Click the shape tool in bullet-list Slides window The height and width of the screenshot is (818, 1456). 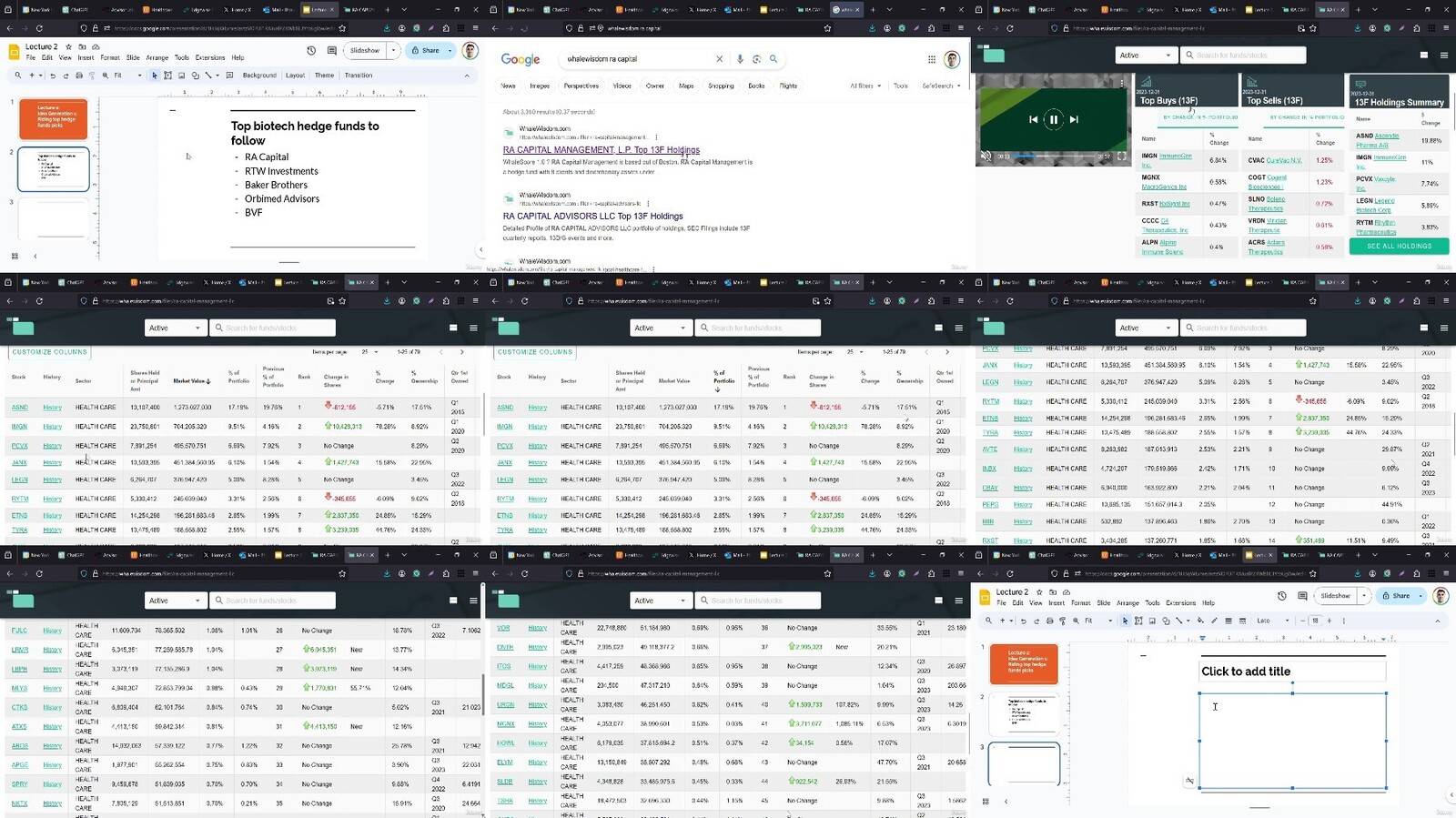click(x=195, y=76)
